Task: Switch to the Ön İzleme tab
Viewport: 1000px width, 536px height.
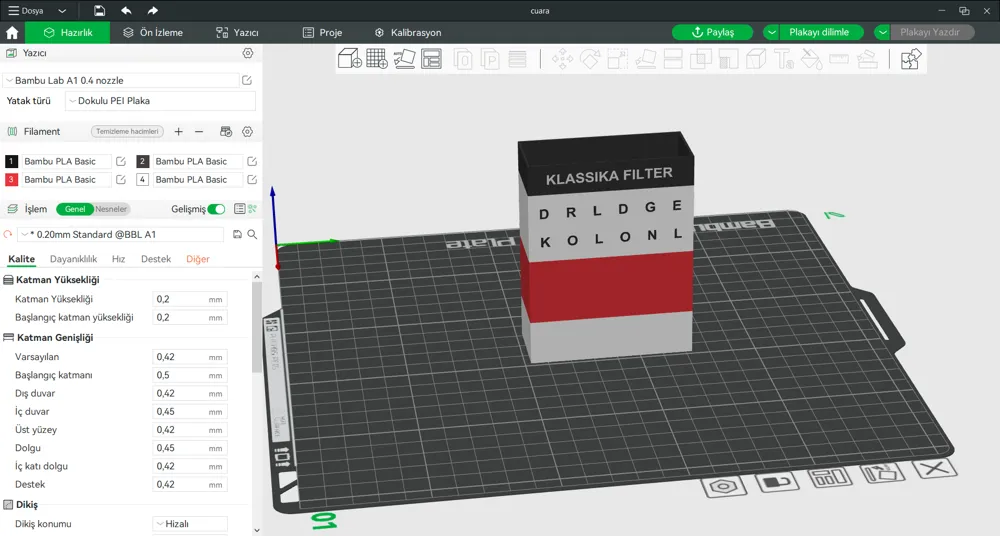Action: [x=153, y=33]
